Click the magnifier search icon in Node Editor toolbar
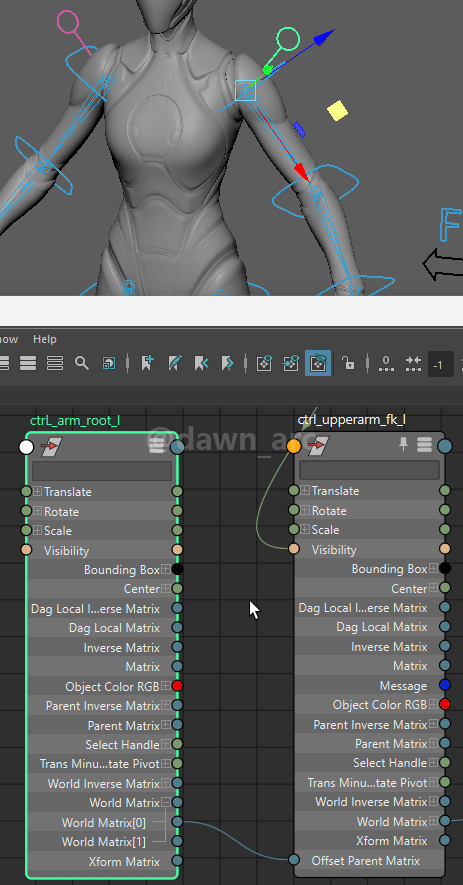Screen dimensions: 463x885 [x=82, y=363]
